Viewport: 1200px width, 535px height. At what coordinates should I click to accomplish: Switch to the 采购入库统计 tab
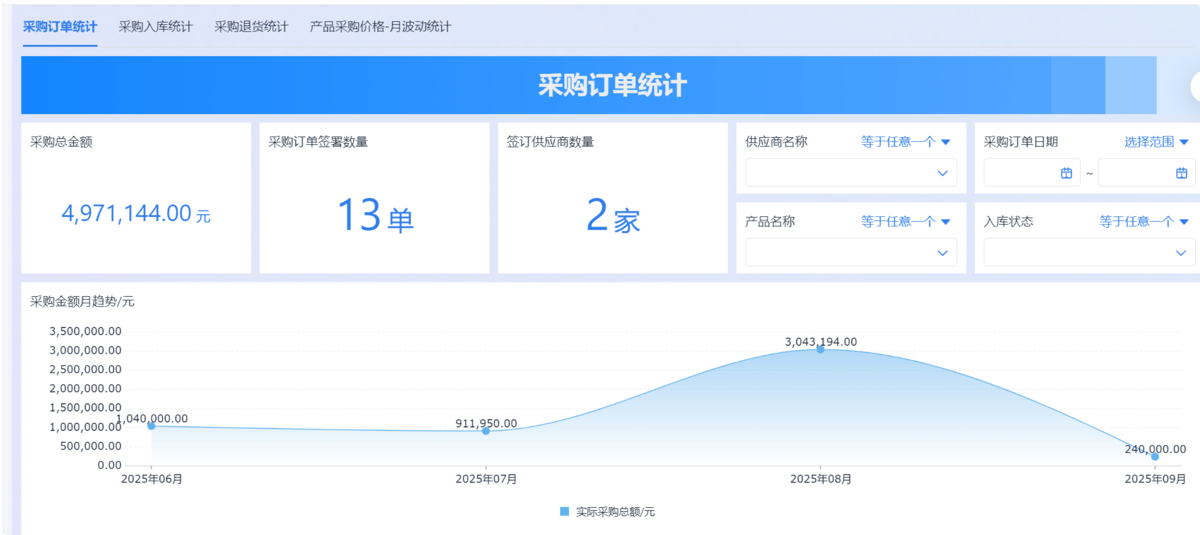pos(155,27)
